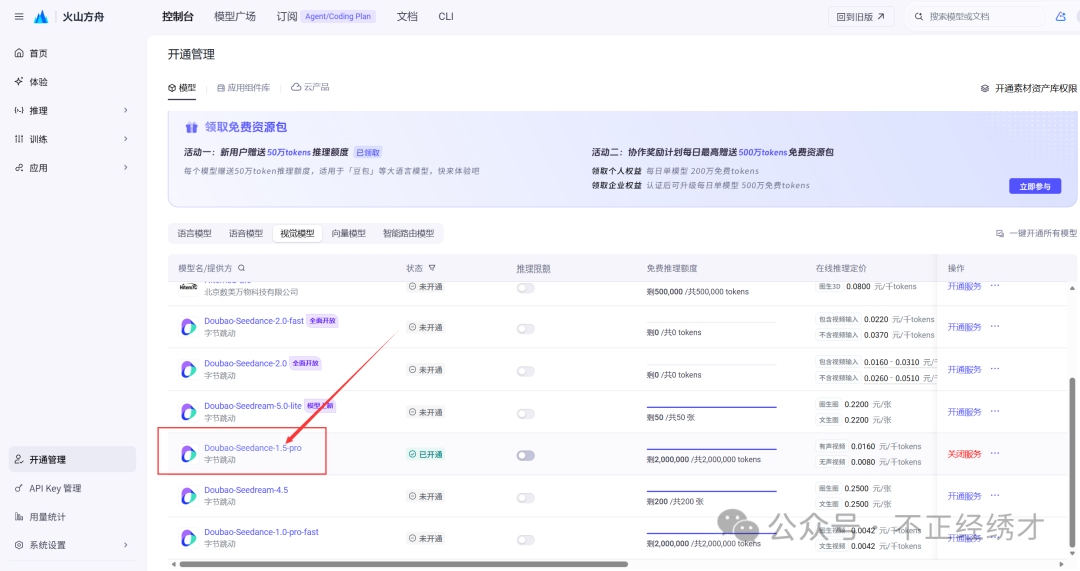Click the 搜索模型或文档 search field
This screenshot has height=571, width=1080.
coord(977,17)
